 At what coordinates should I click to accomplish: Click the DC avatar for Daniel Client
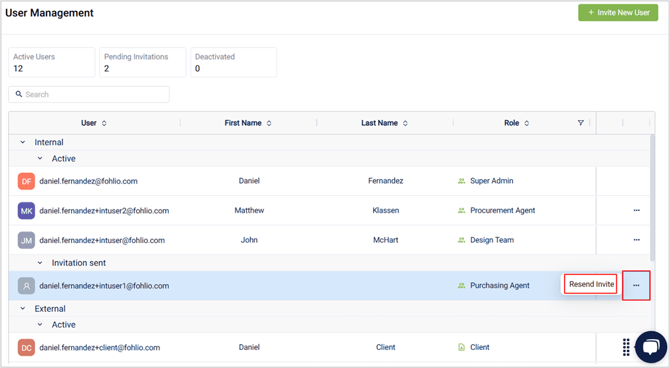click(26, 347)
